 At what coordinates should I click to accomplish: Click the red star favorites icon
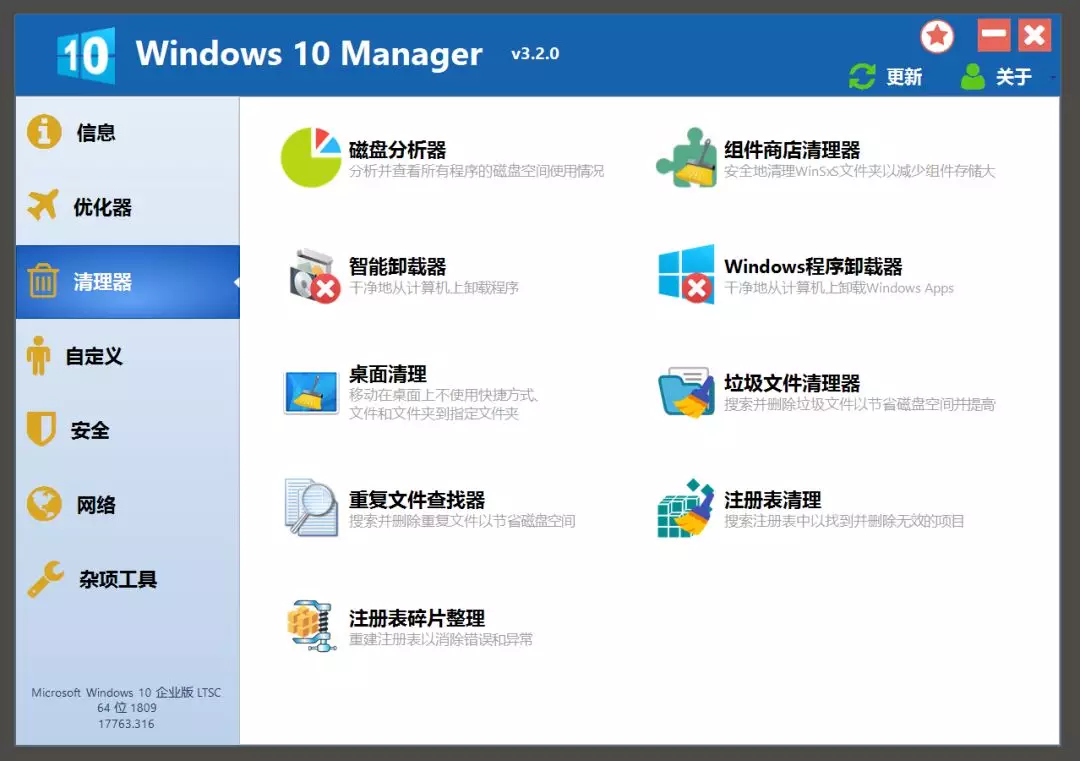937,37
